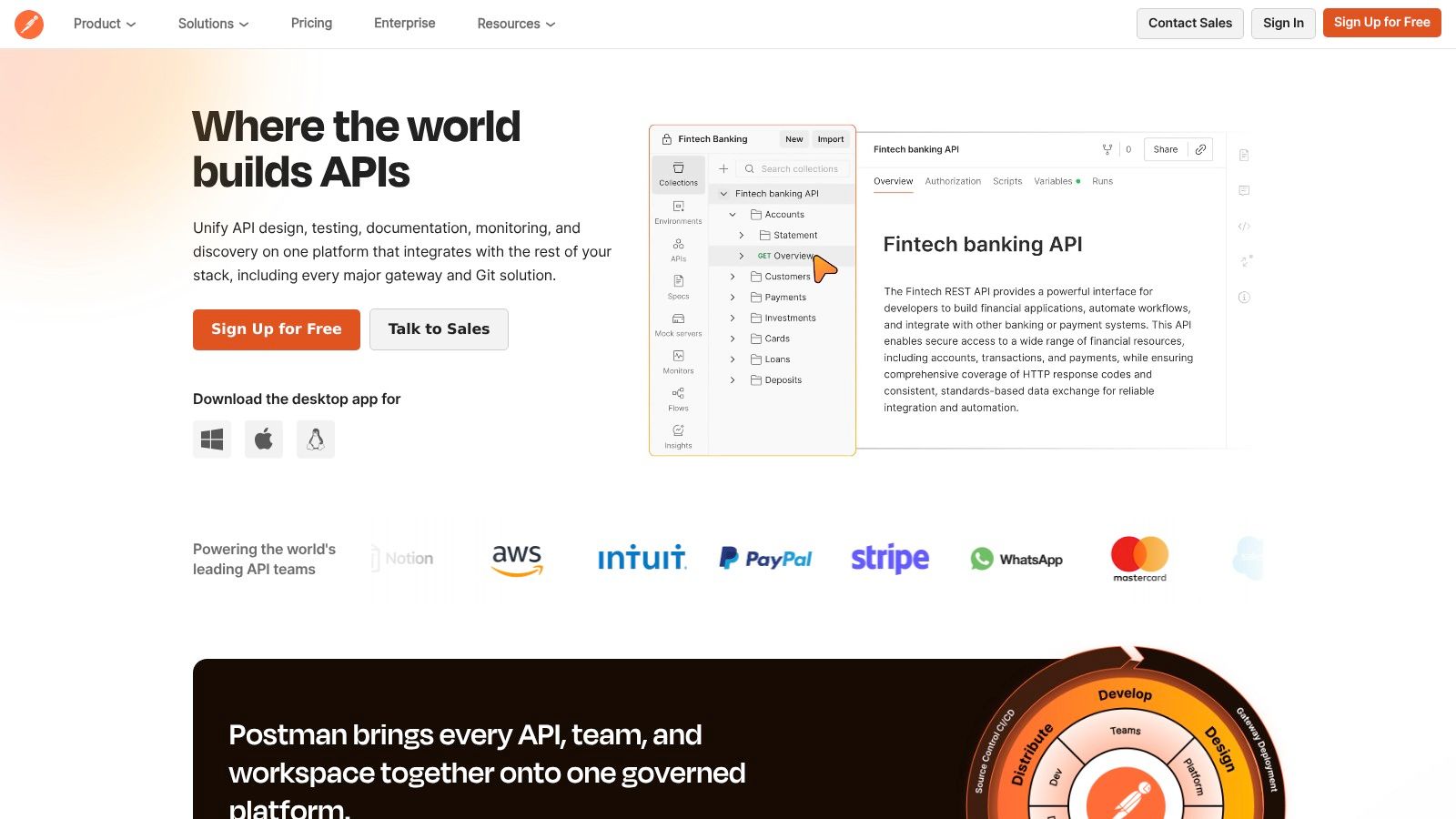This screenshot has width=1456, height=819.
Task: Switch to the Authorization tab
Action: coord(953,181)
